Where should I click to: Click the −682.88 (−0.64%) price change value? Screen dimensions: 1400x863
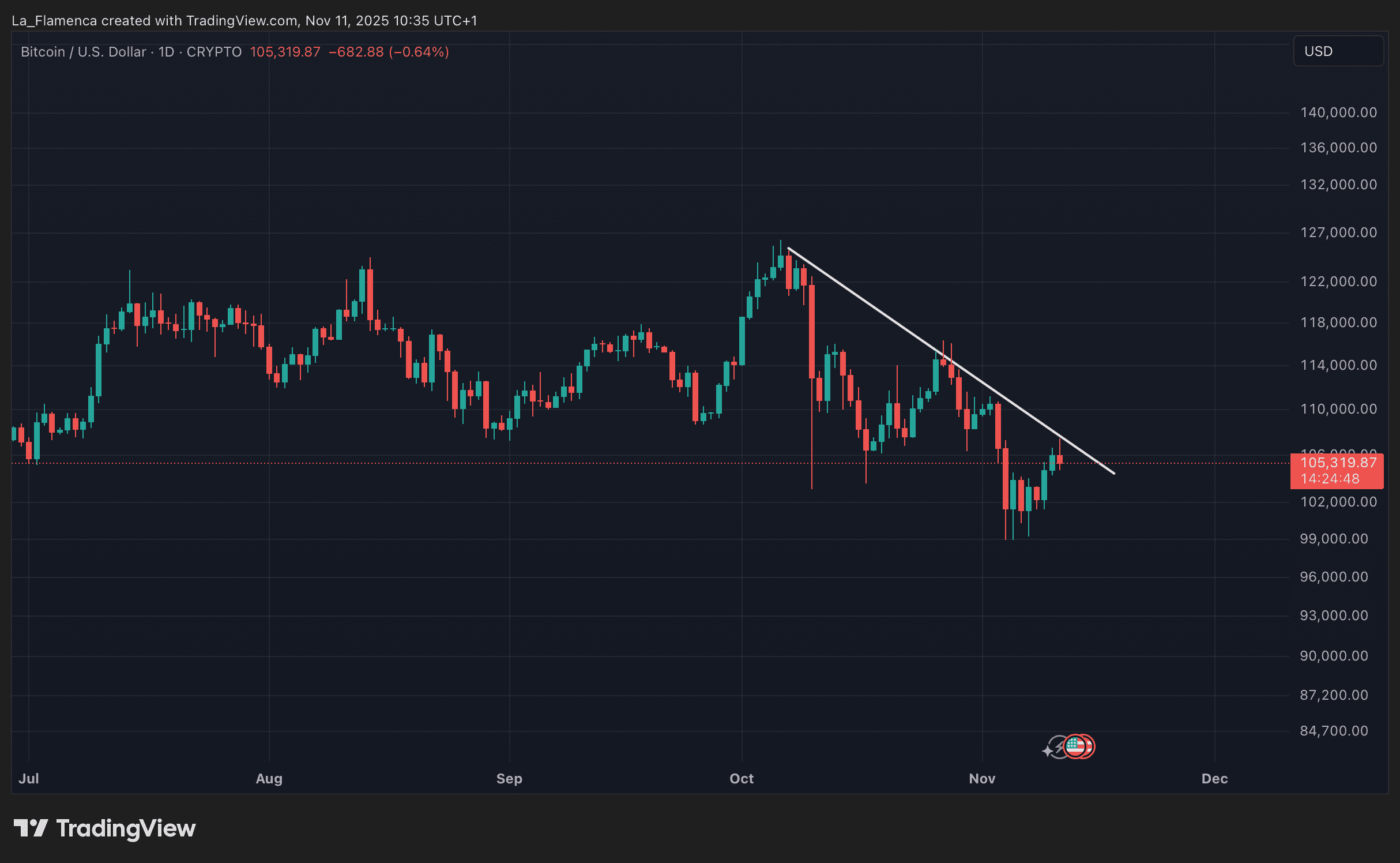[x=389, y=52]
